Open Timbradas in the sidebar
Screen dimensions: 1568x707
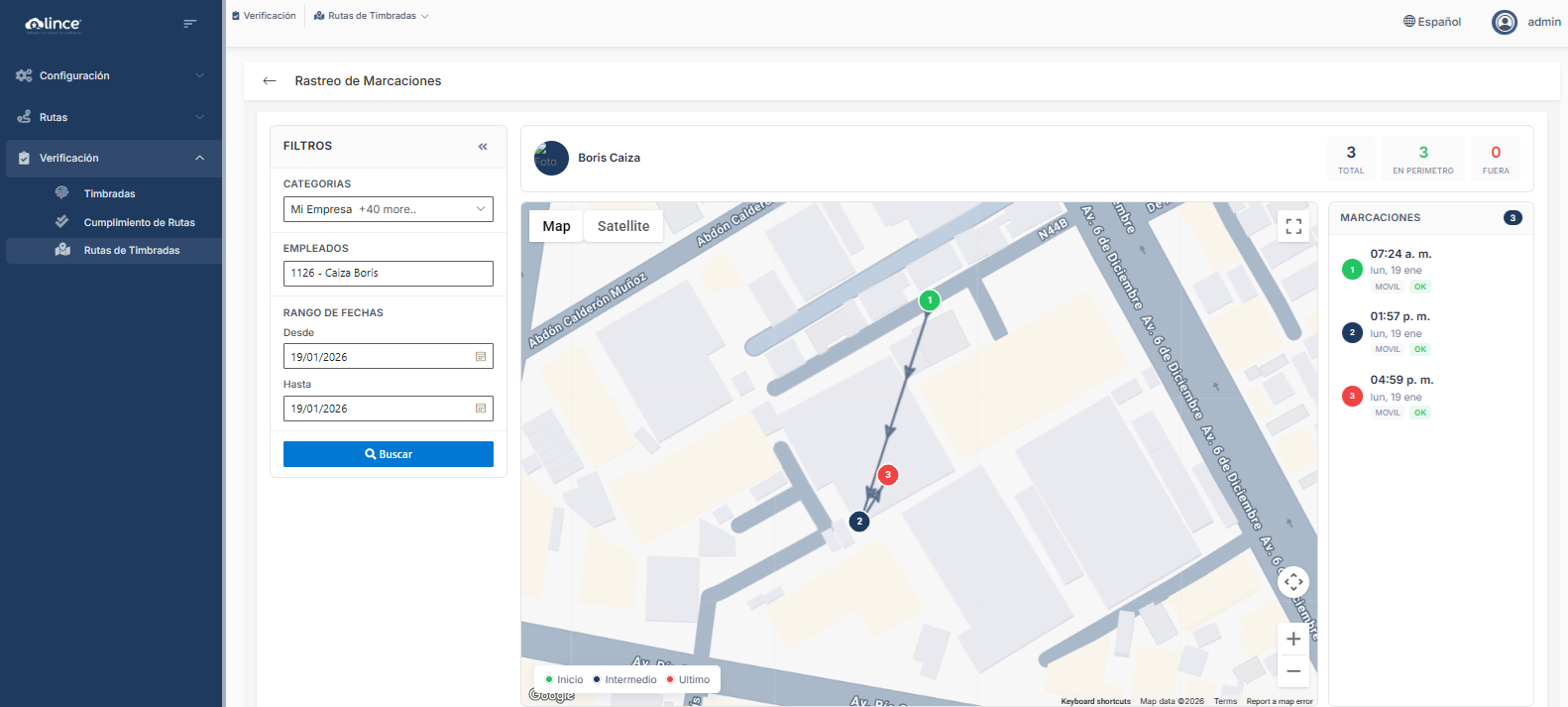(x=109, y=193)
